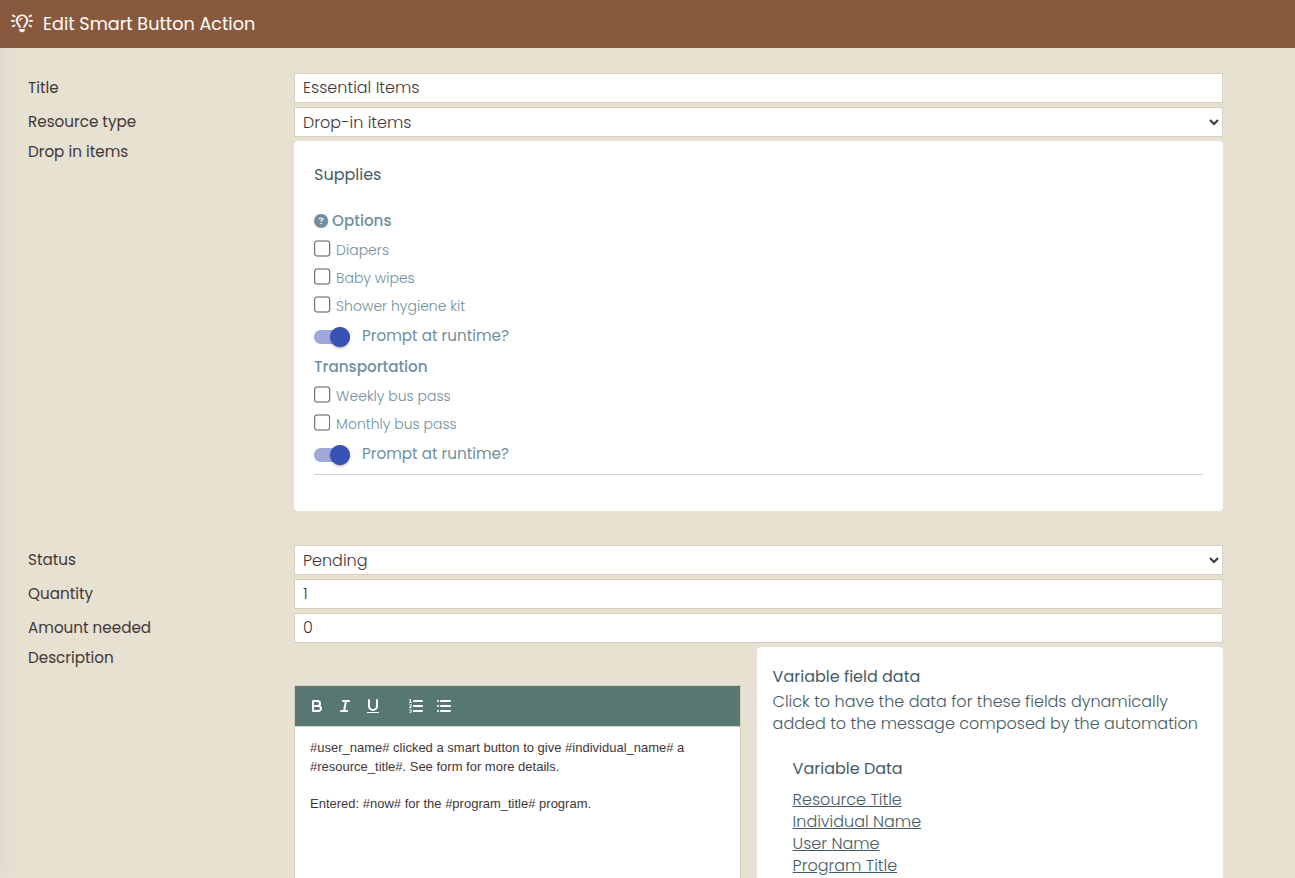Image resolution: width=1295 pixels, height=878 pixels.
Task: Select the Shower hygiene kit checkbox
Action: click(322, 305)
